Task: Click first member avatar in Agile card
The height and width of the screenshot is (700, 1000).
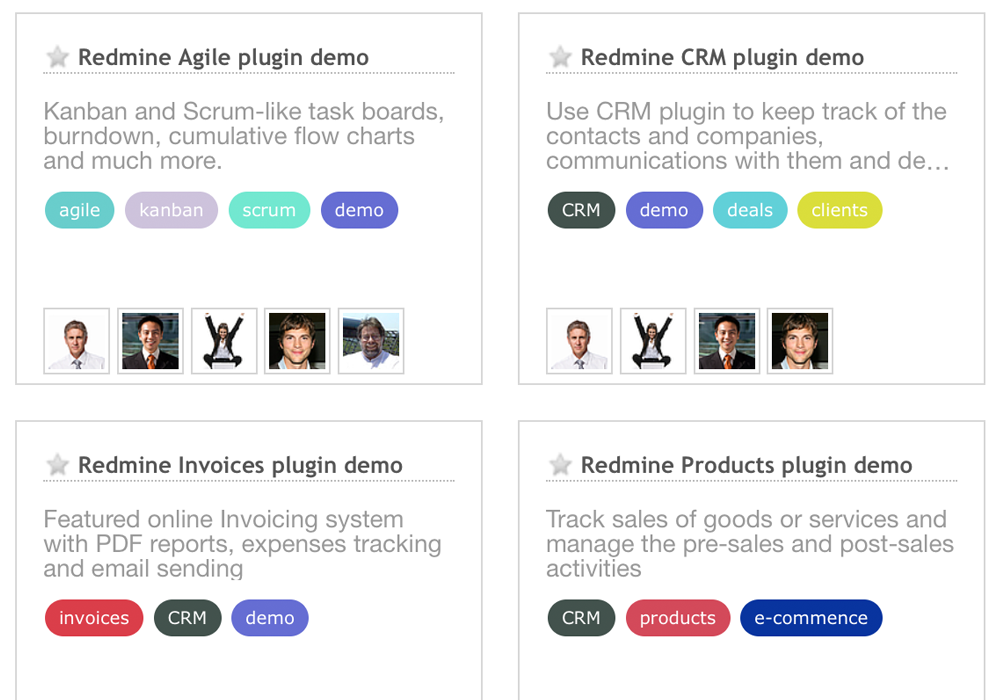Action: coord(77,341)
